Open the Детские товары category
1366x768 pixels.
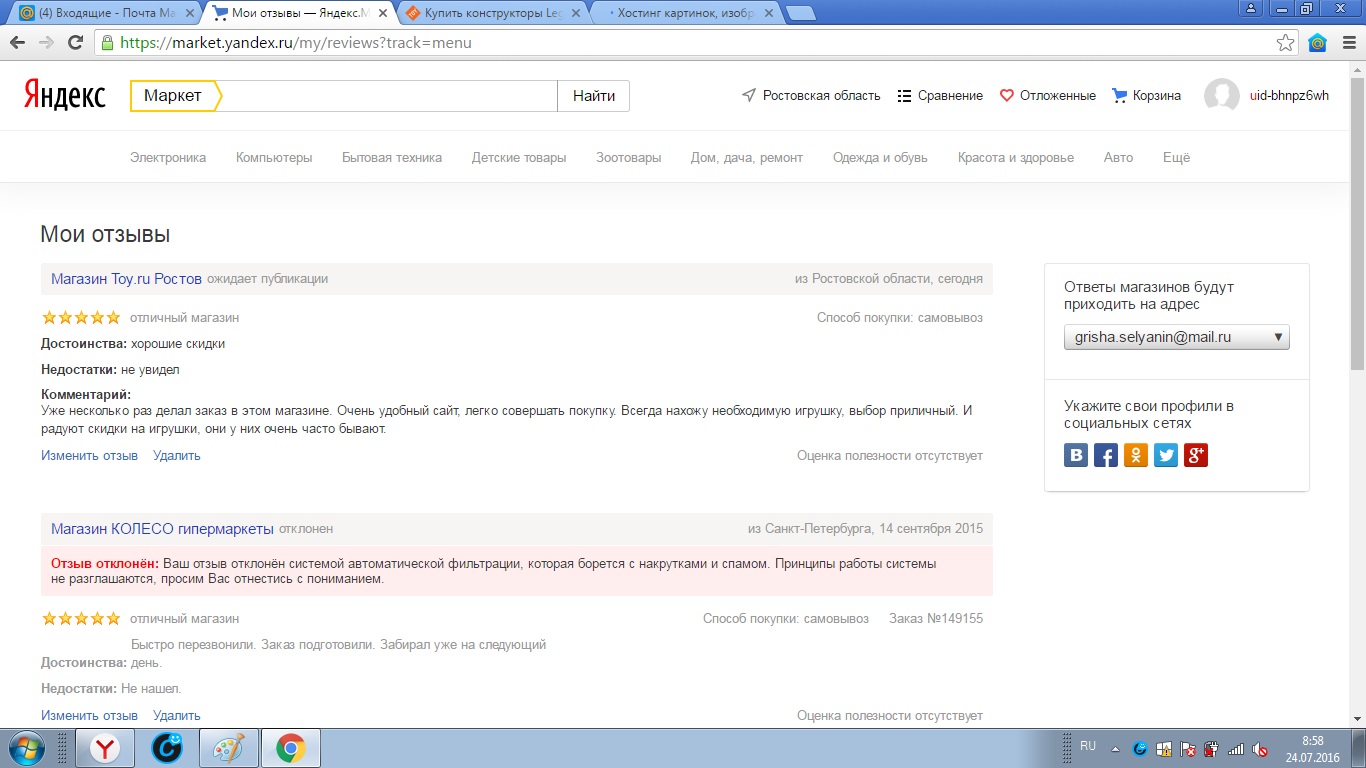click(519, 157)
